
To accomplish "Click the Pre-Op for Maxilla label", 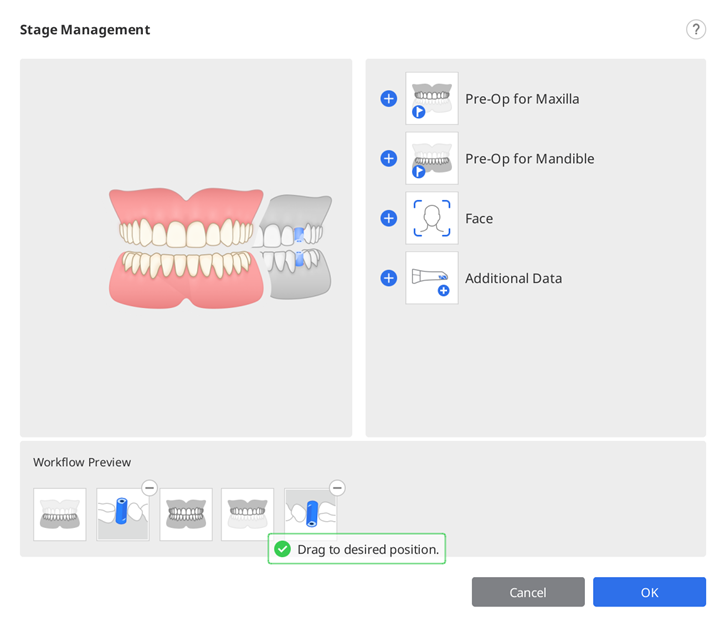I will [x=522, y=99].
